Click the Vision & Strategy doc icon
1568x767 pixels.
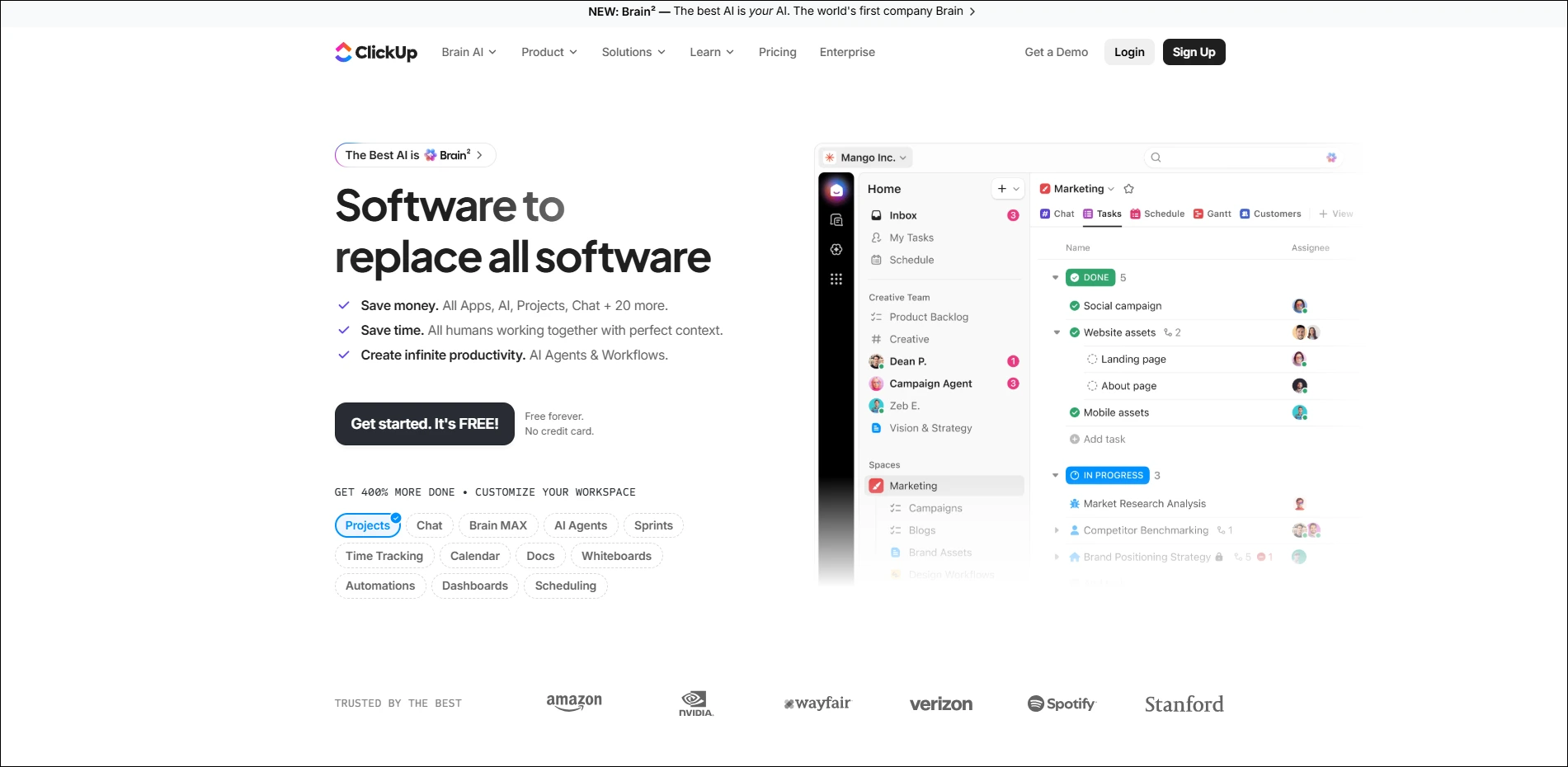click(876, 428)
